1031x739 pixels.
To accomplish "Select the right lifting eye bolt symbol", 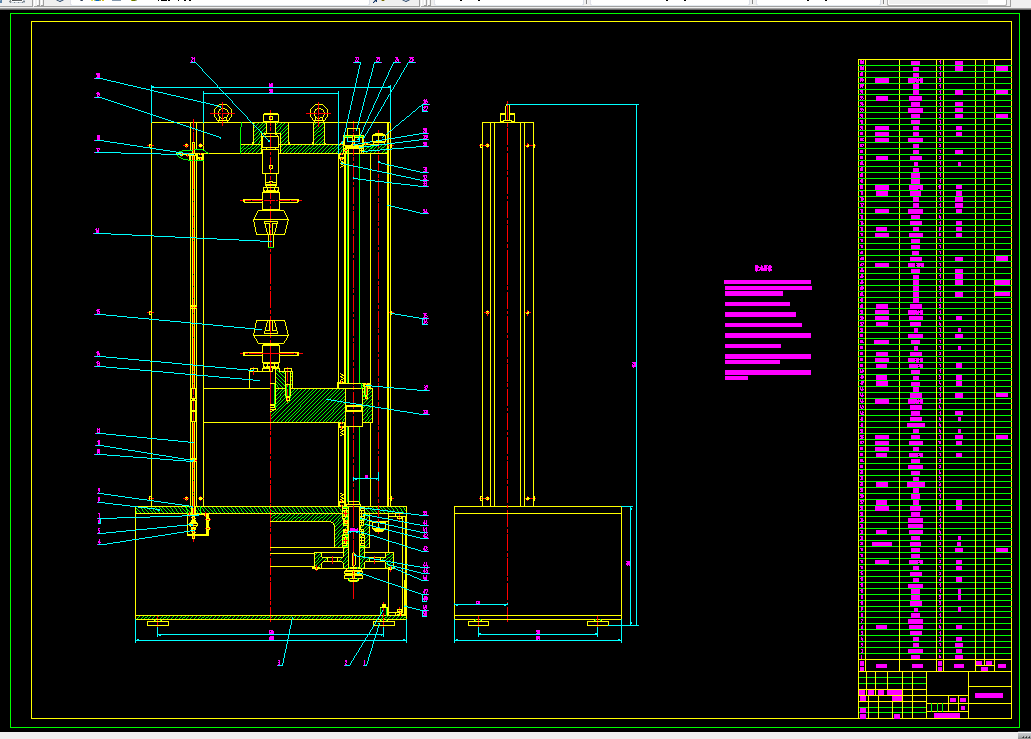I will [319, 113].
